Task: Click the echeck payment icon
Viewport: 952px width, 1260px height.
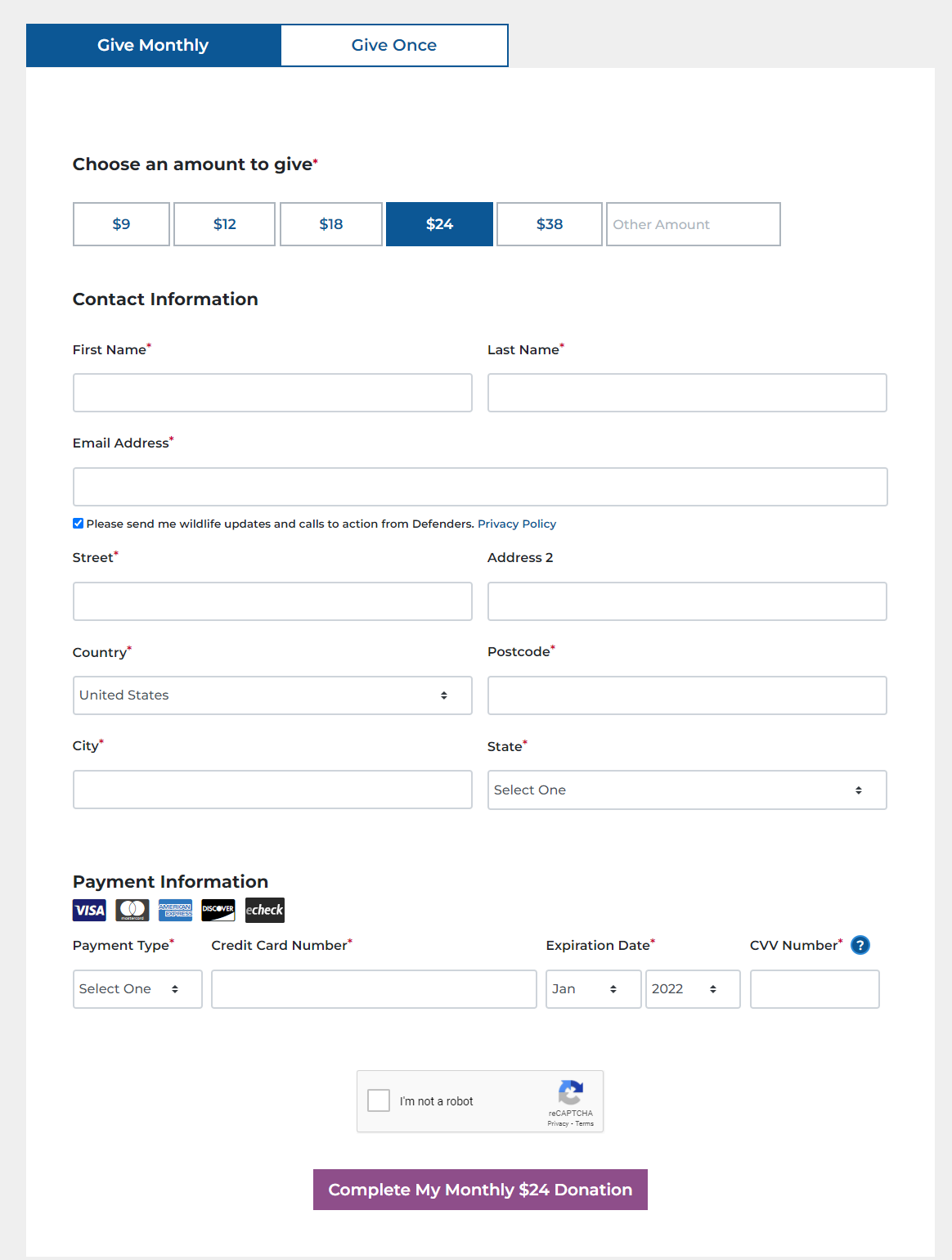Action: pyautogui.click(x=264, y=910)
